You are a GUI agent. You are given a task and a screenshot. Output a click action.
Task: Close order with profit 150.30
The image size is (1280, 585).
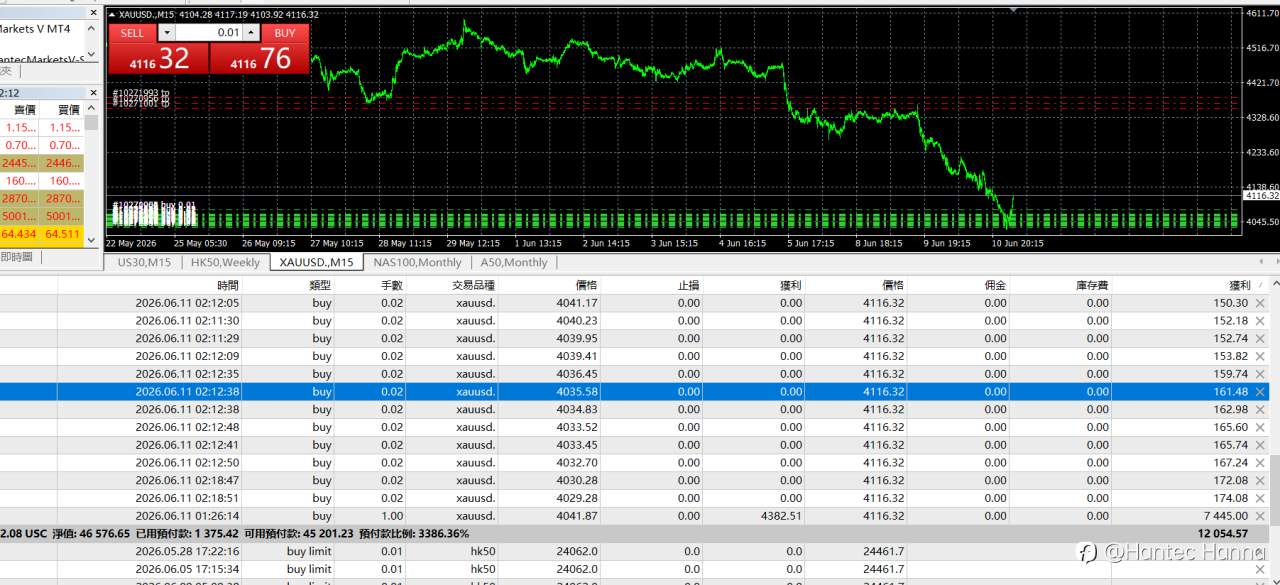1260,303
